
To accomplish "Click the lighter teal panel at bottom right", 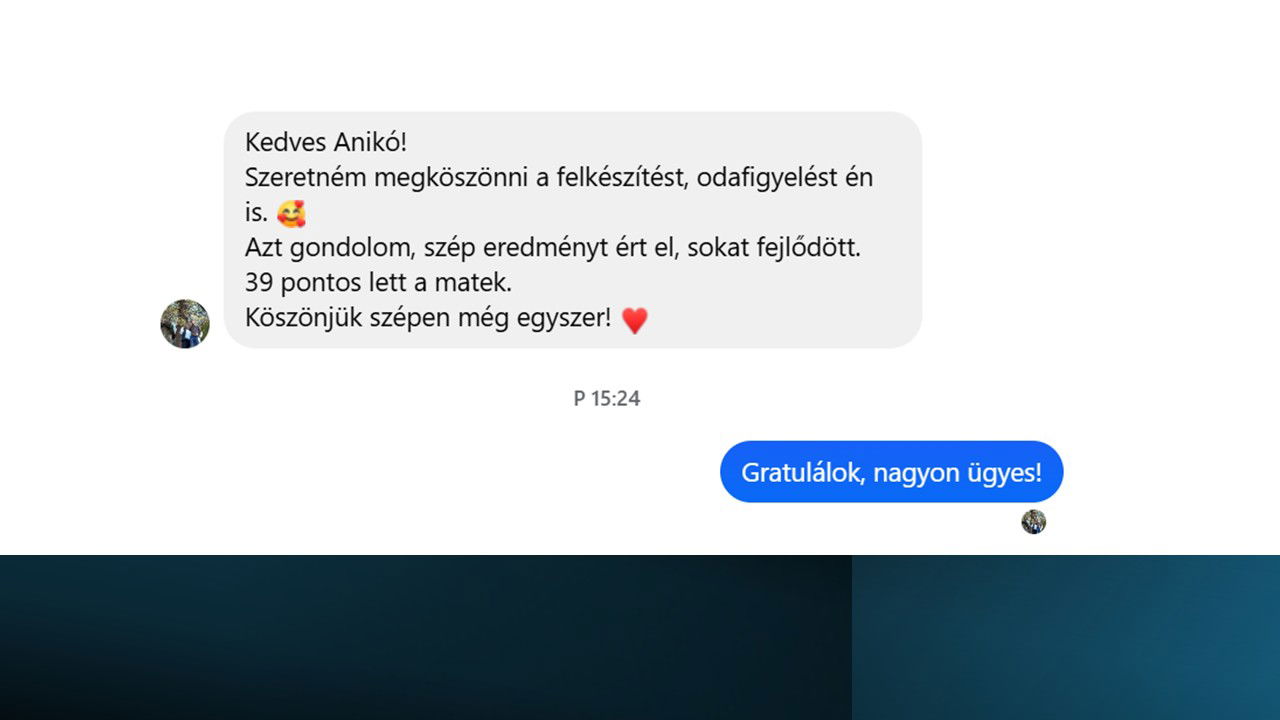I will point(1066,637).
